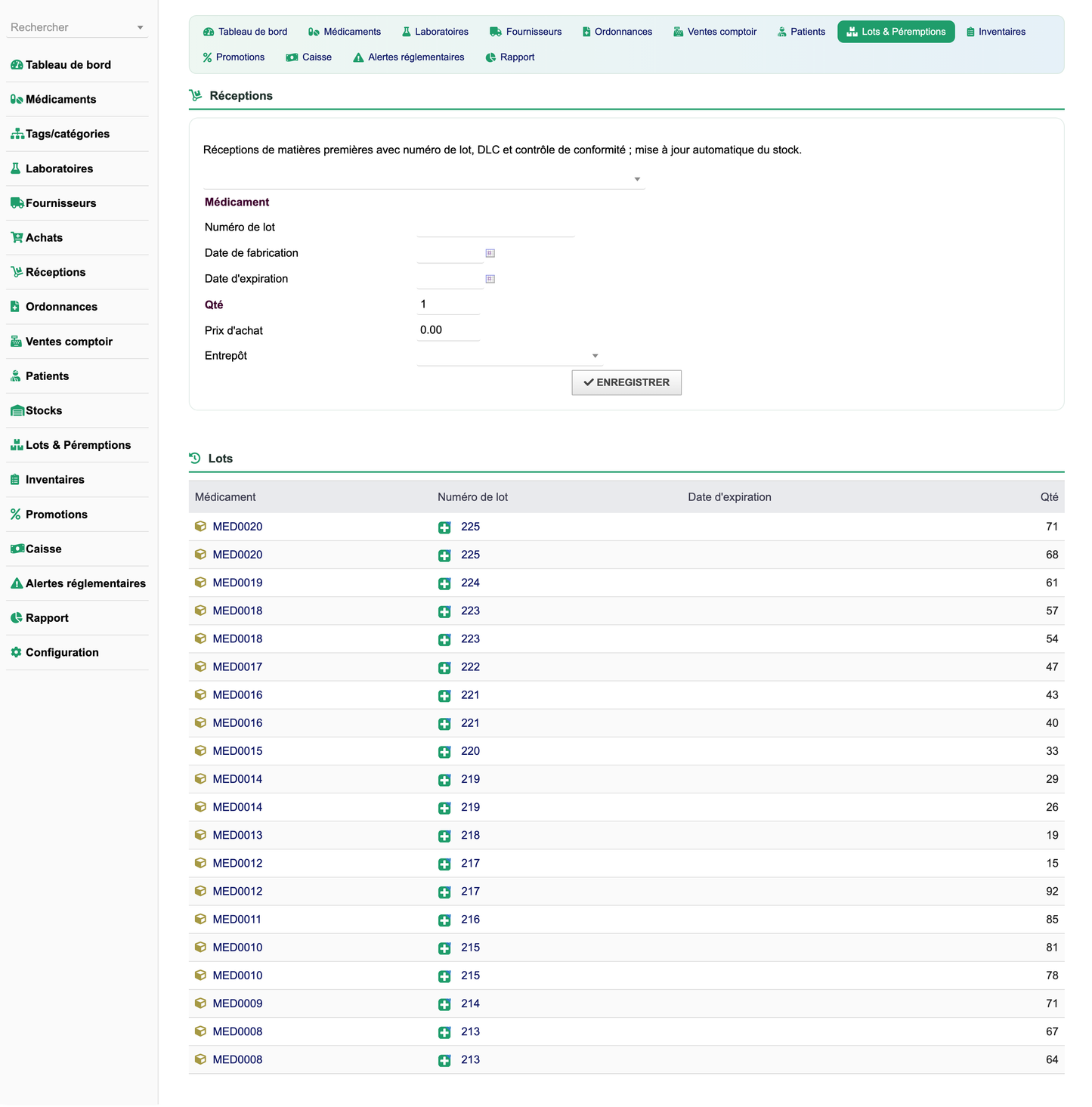Click the Ordonnances prescription icon in sidebar
Image resolution: width=1092 pixels, height=1107 pixels.
pos(15,307)
